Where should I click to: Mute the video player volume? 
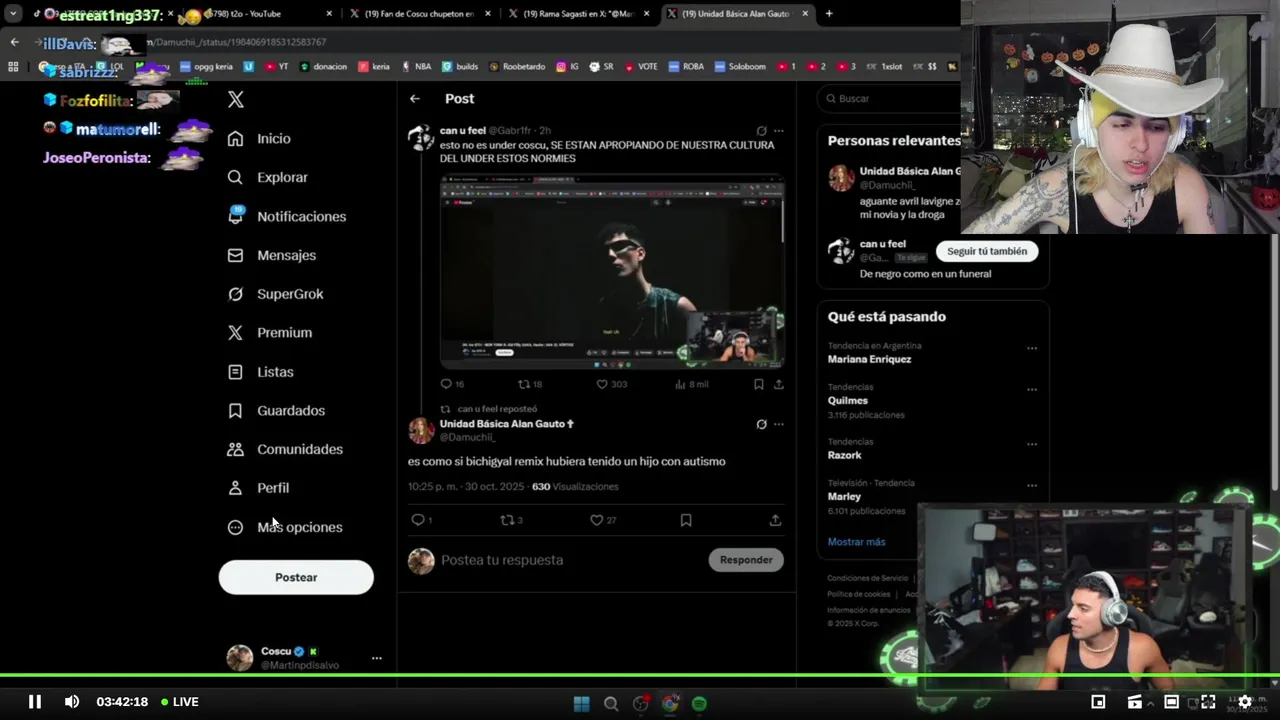click(x=72, y=702)
